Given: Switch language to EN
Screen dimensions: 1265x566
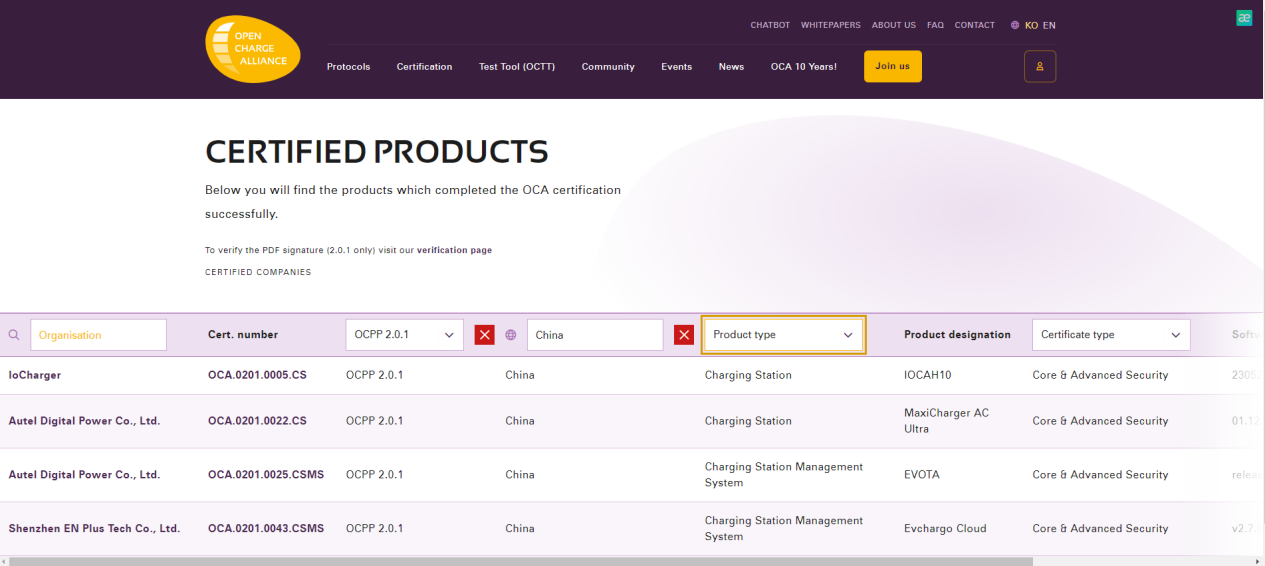Looking at the screenshot, I should tap(1049, 25).
